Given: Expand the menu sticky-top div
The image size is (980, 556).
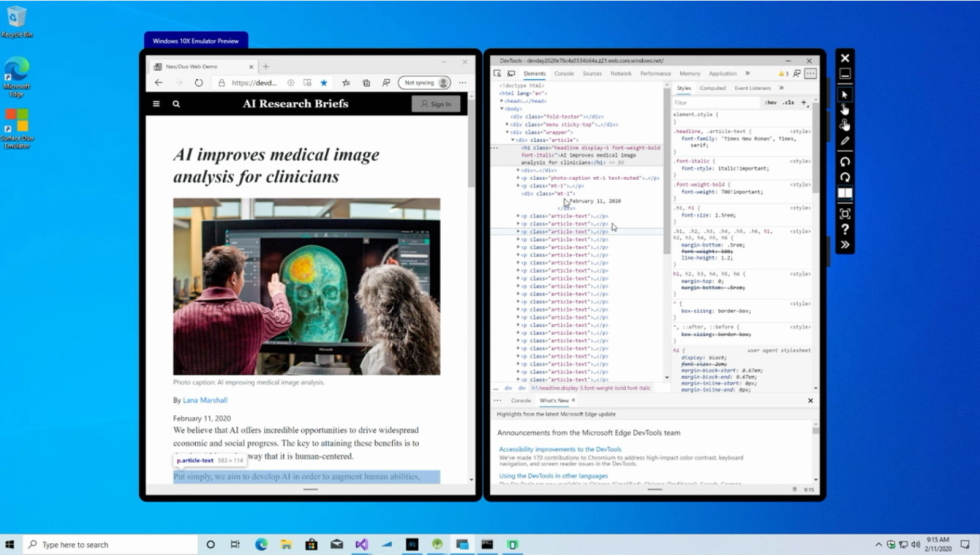Looking at the screenshot, I should [x=507, y=124].
